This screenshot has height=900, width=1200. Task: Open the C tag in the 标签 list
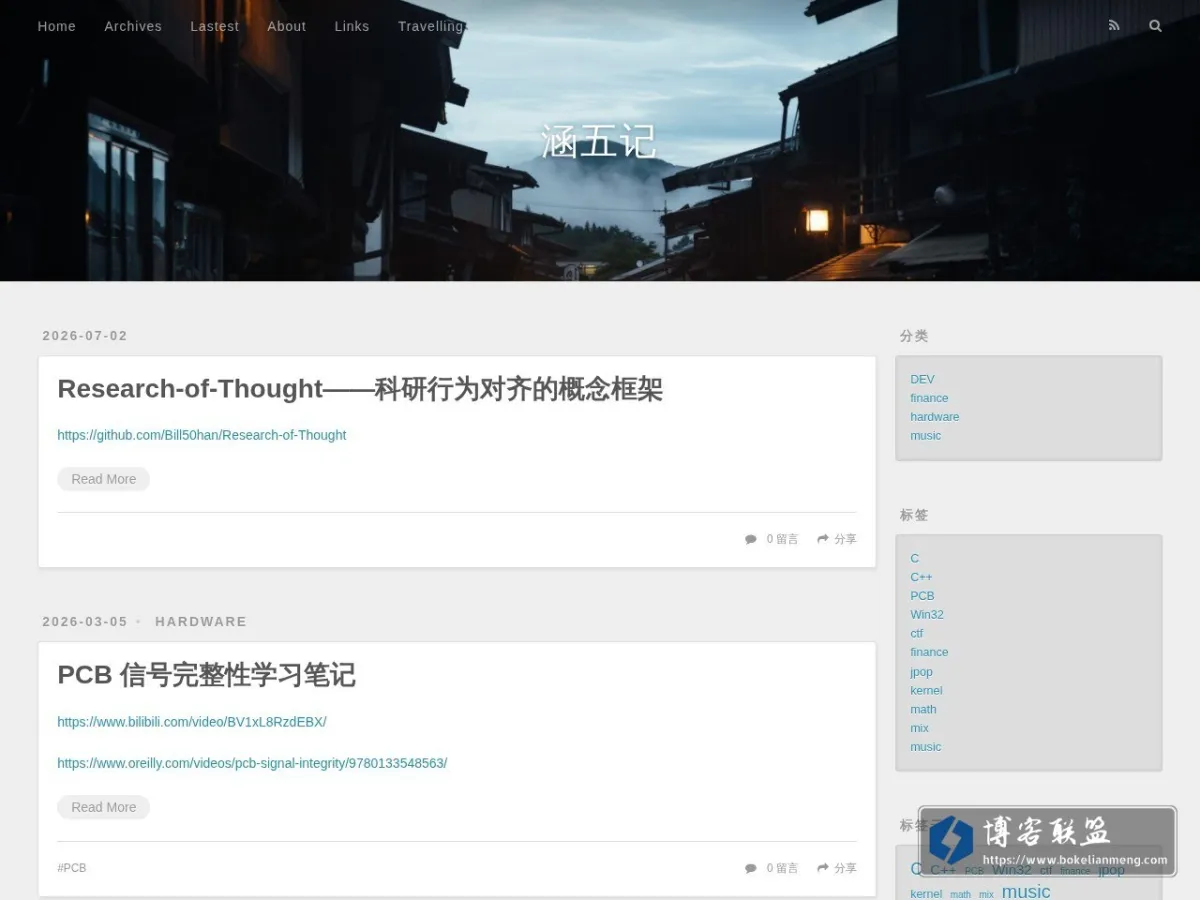pos(915,558)
